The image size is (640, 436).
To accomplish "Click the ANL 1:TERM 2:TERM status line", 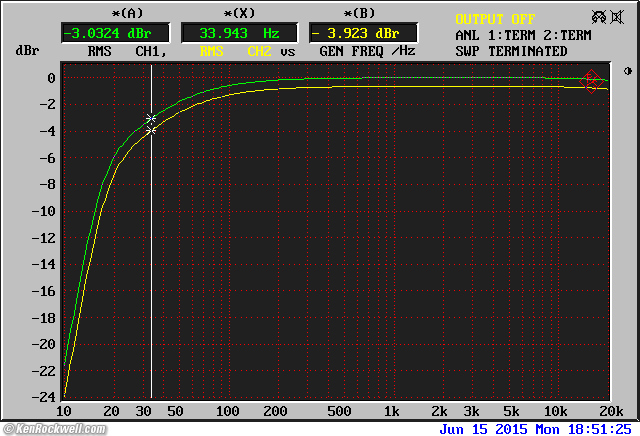I will [x=523, y=36].
